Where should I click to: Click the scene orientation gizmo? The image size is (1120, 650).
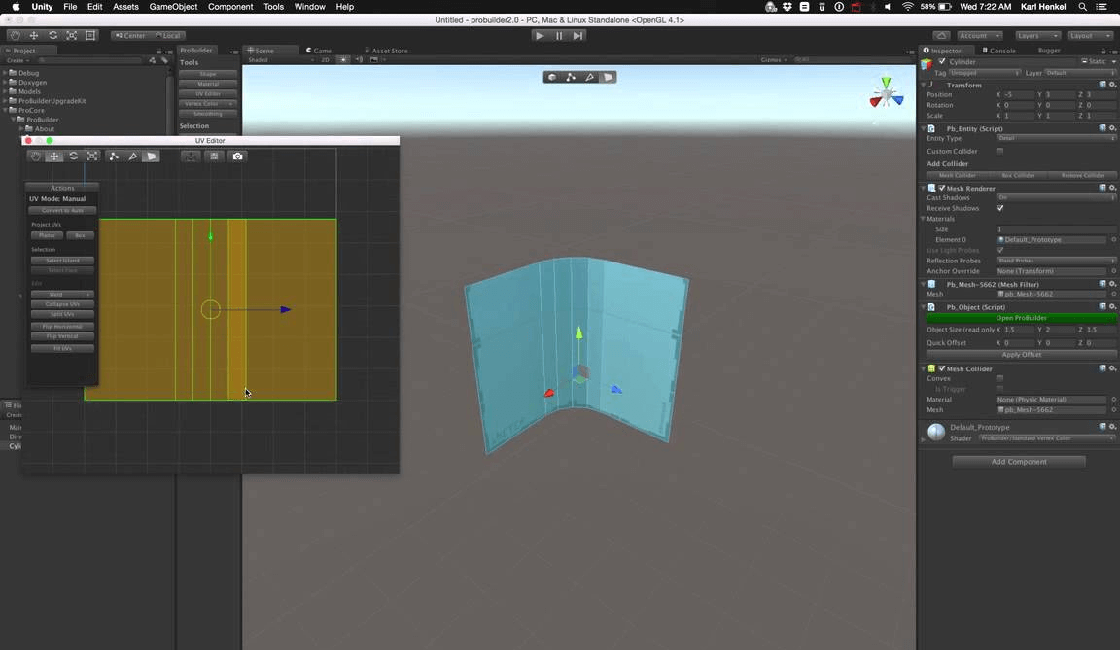pyautogui.click(x=886, y=94)
